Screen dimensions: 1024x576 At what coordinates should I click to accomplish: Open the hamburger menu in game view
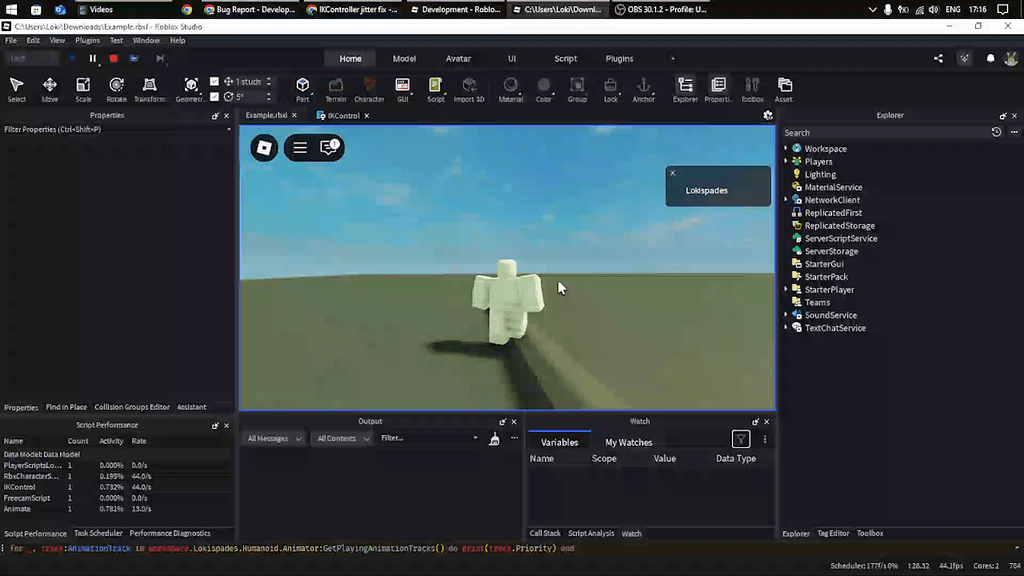[300, 148]
